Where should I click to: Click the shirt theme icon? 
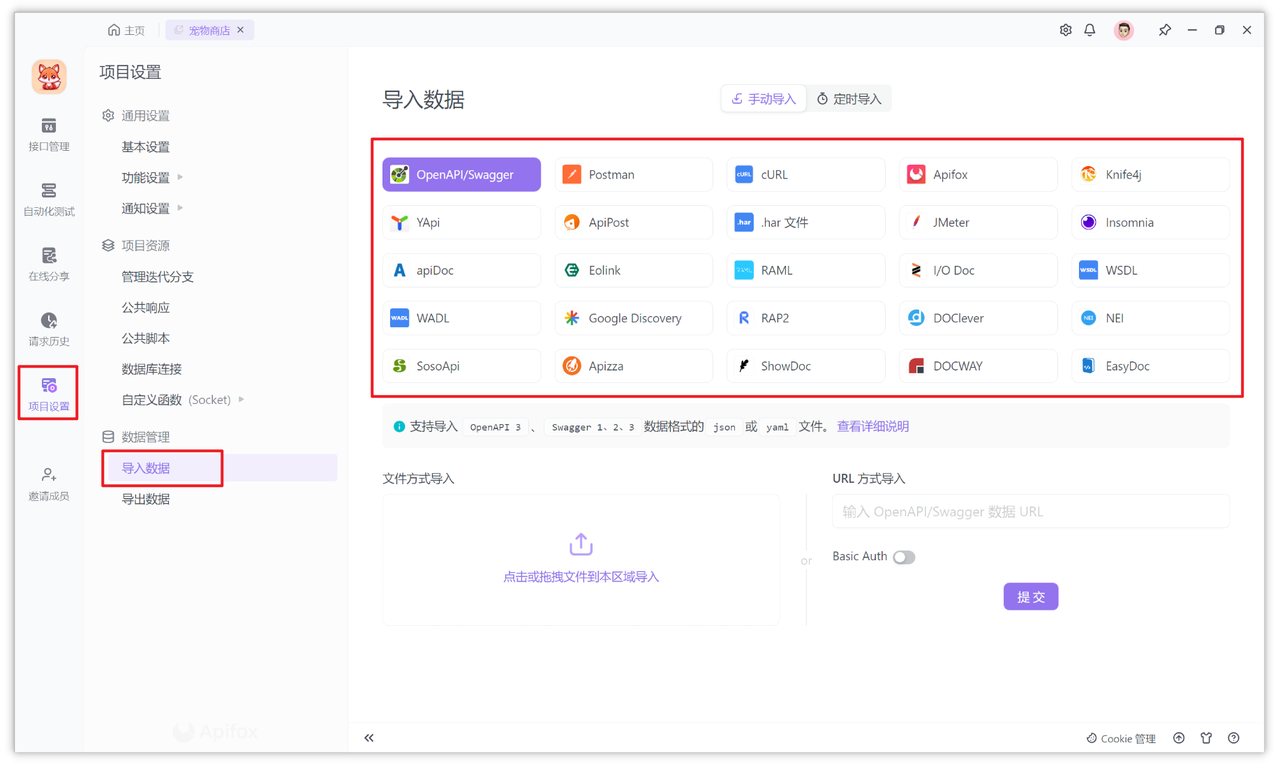(1206, 738)
